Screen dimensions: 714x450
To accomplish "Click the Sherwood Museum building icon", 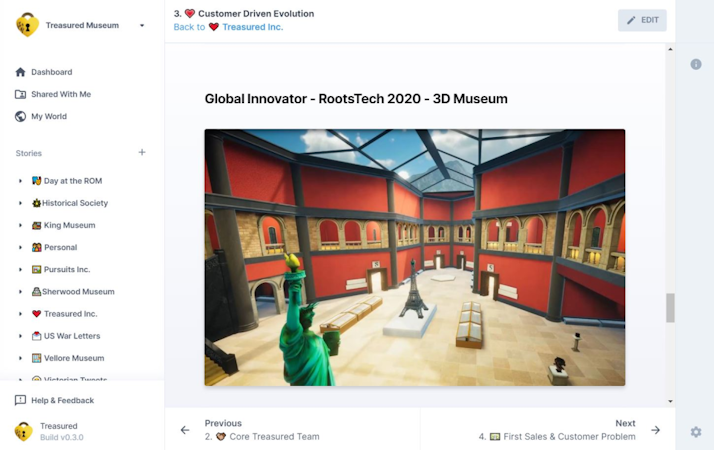I will (x=36, y=292).
